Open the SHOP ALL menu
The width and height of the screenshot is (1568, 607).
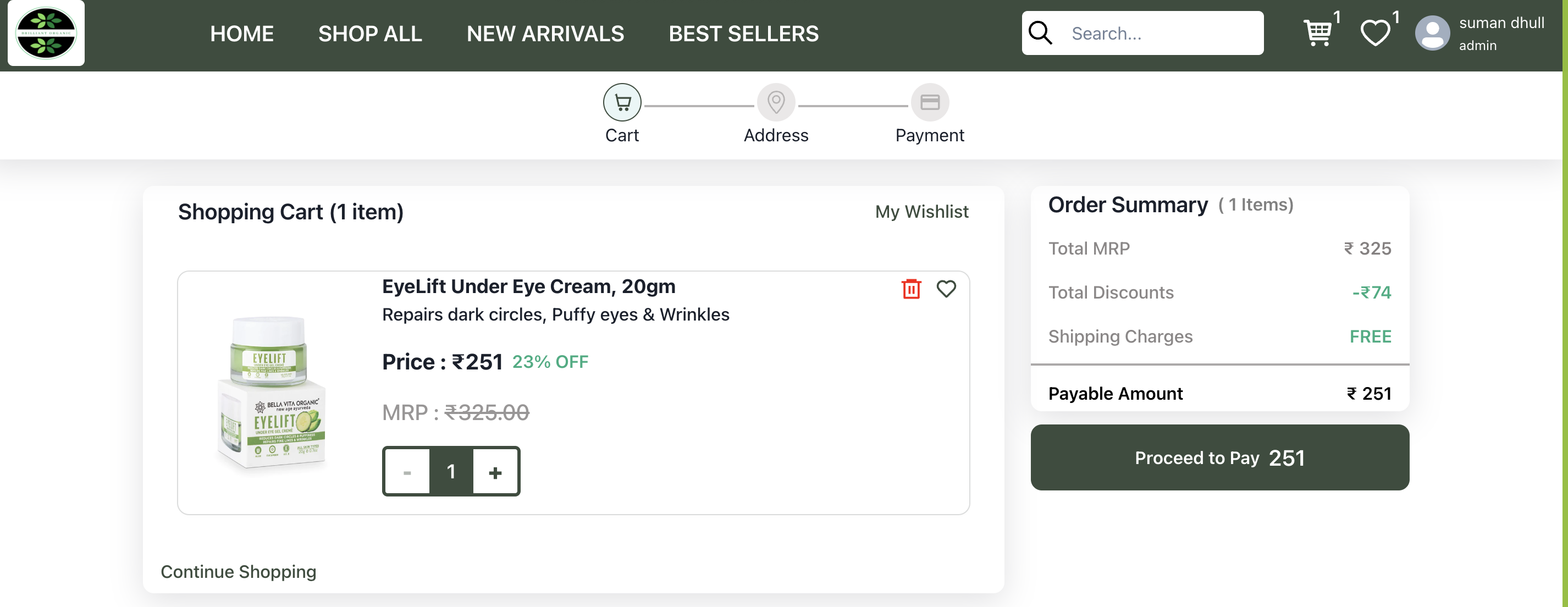(370, 34)
